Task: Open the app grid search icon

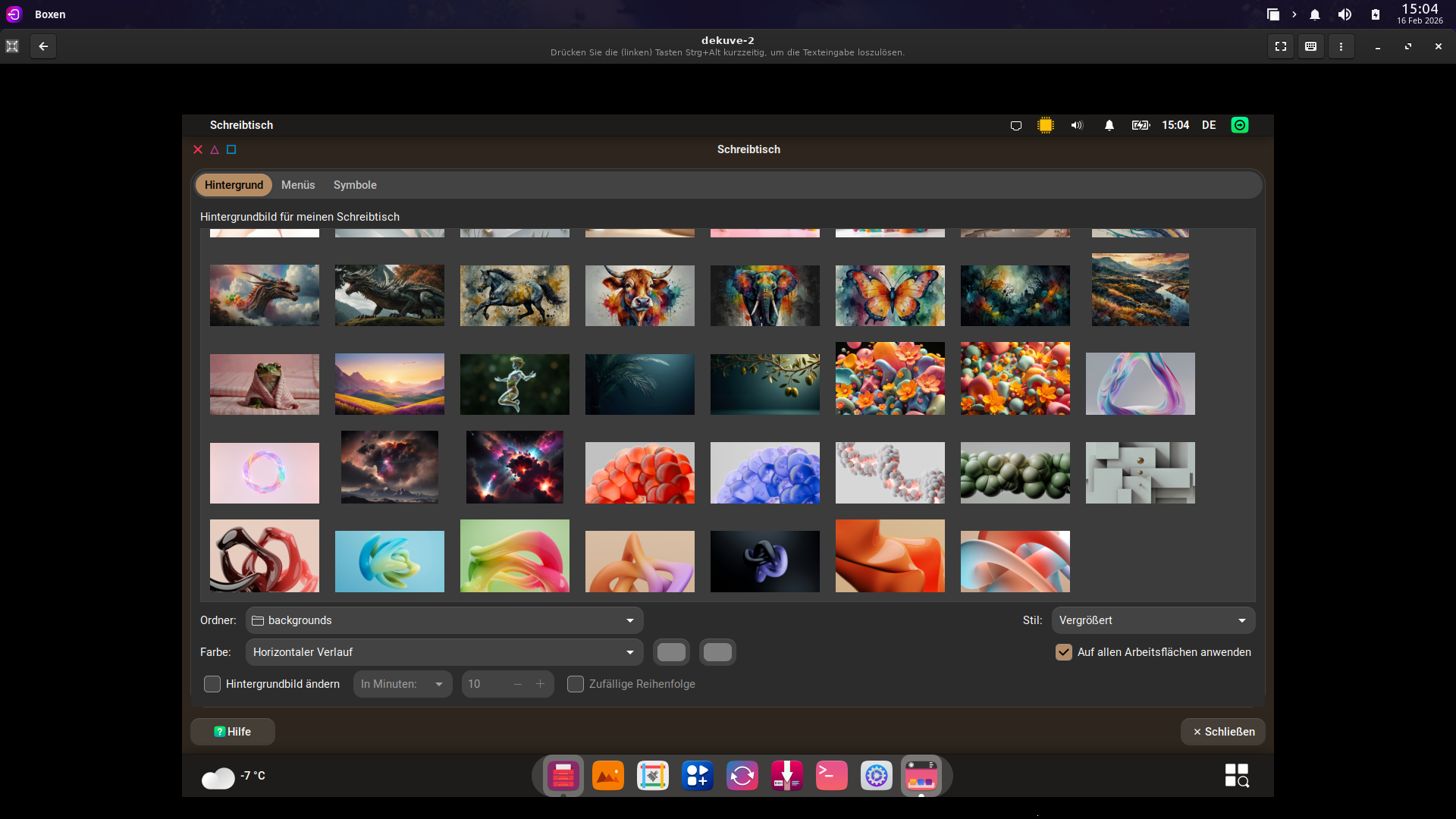Action: click(1236, 775)
